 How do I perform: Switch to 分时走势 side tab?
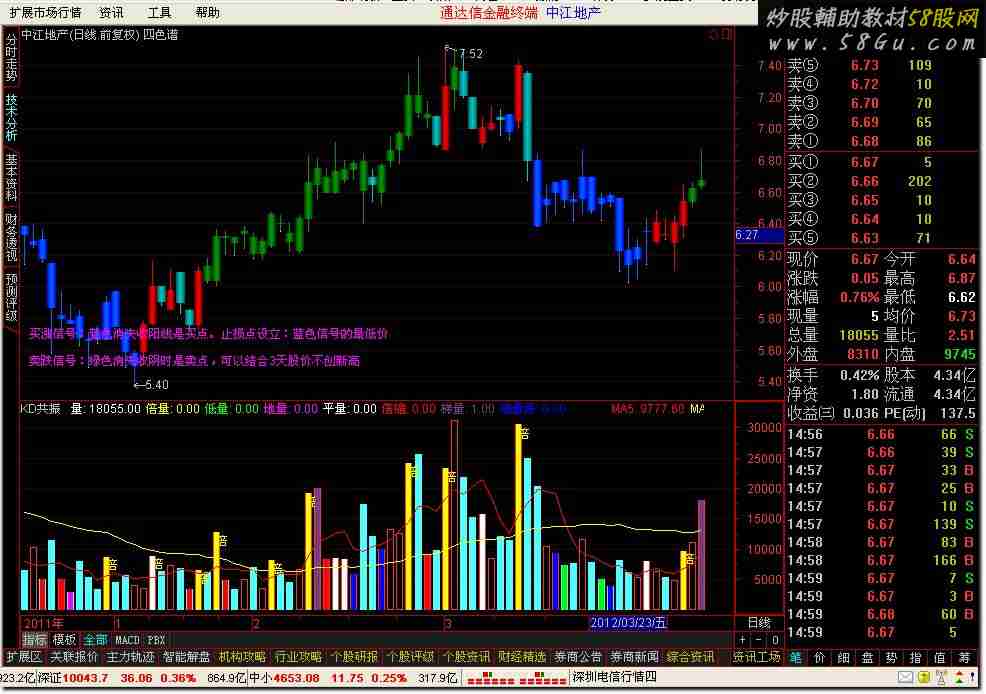click(x=11, y=57)
